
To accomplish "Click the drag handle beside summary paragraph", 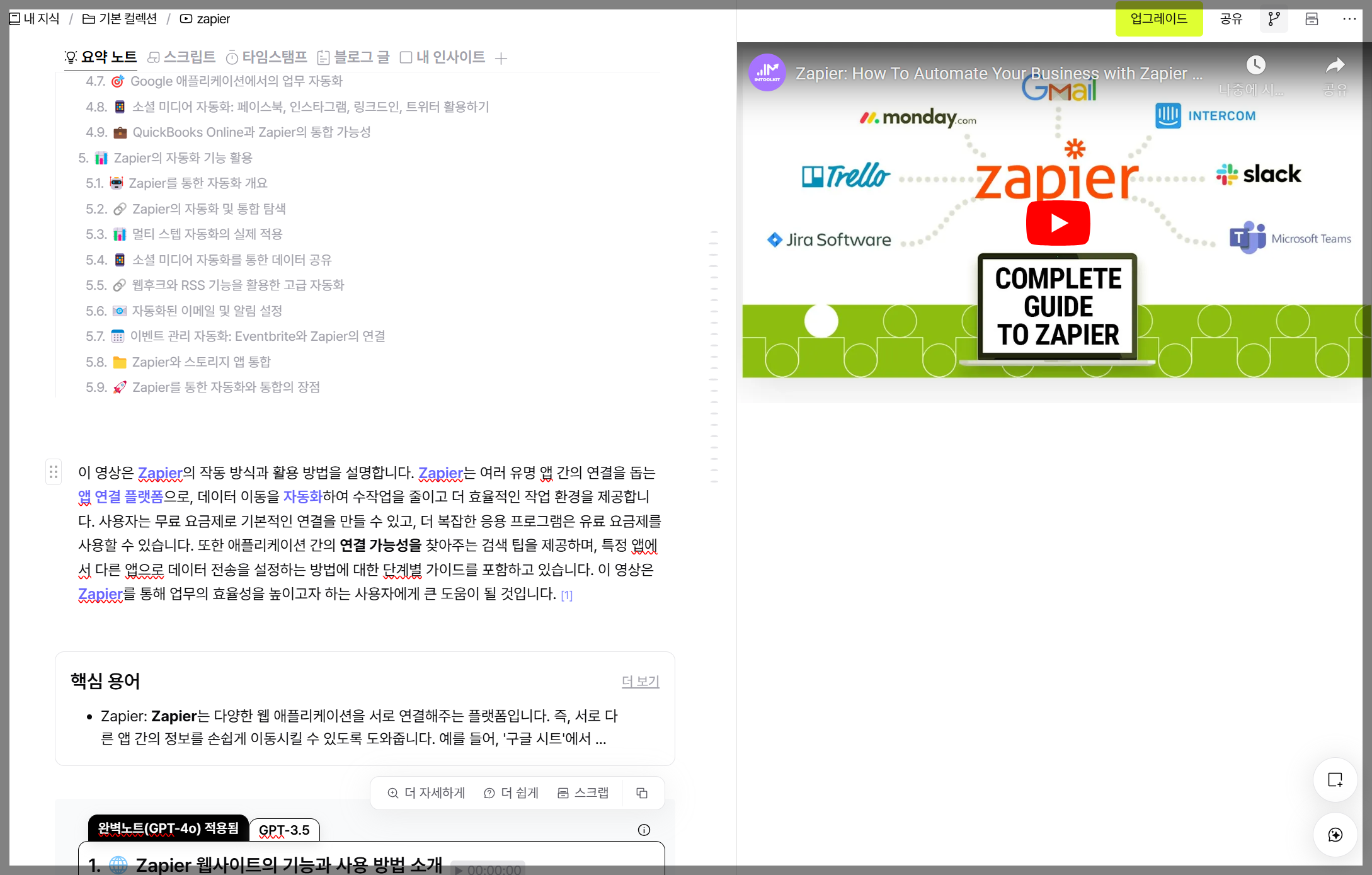I will coord(54,472).
